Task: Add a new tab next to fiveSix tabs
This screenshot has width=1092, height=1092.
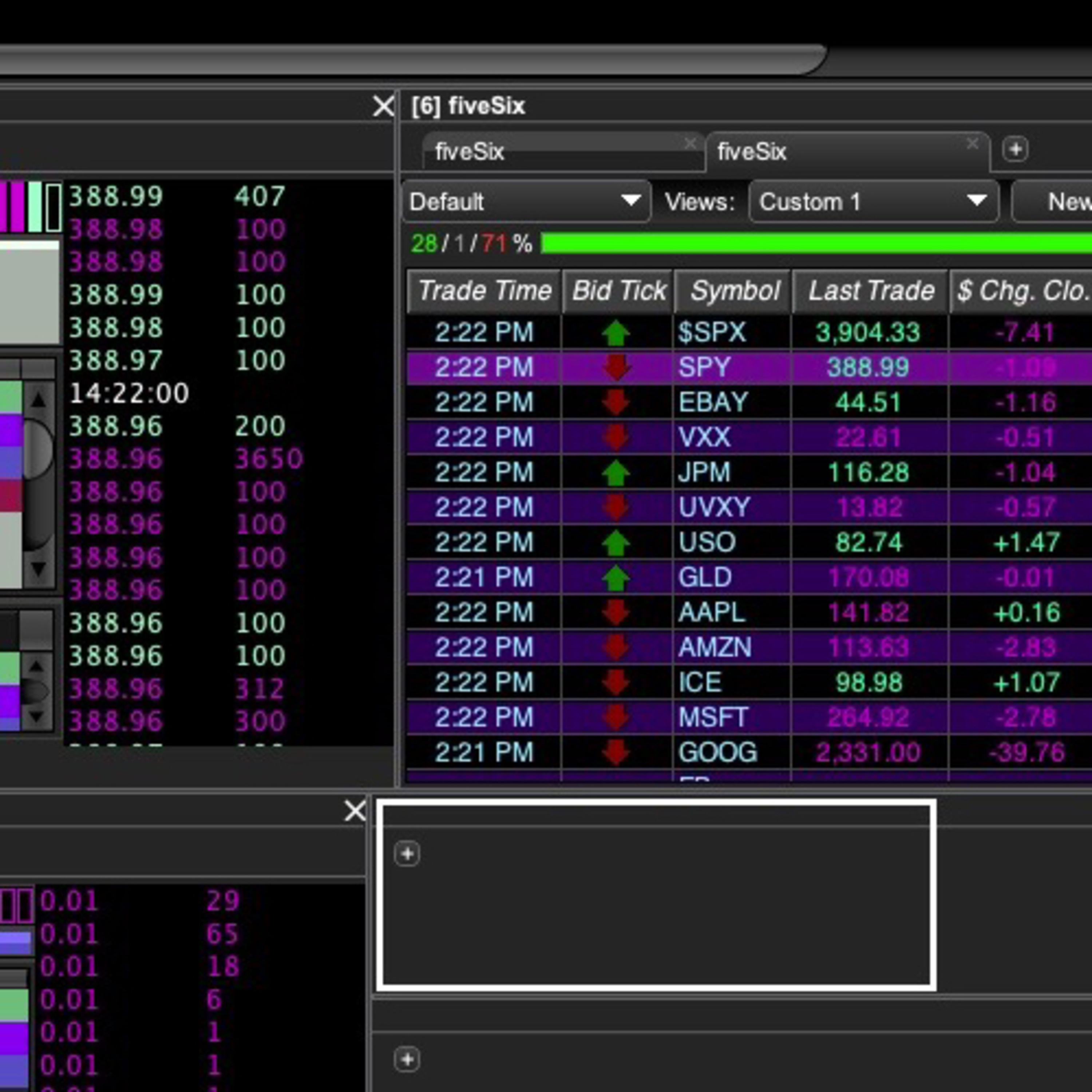Action: pos(1015,150)
